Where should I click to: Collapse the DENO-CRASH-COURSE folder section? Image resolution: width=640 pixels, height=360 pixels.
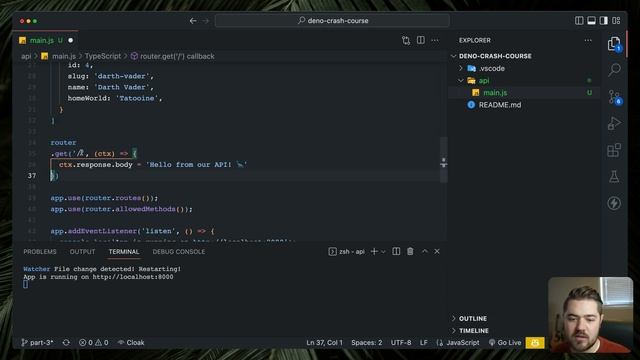point(495,56)
